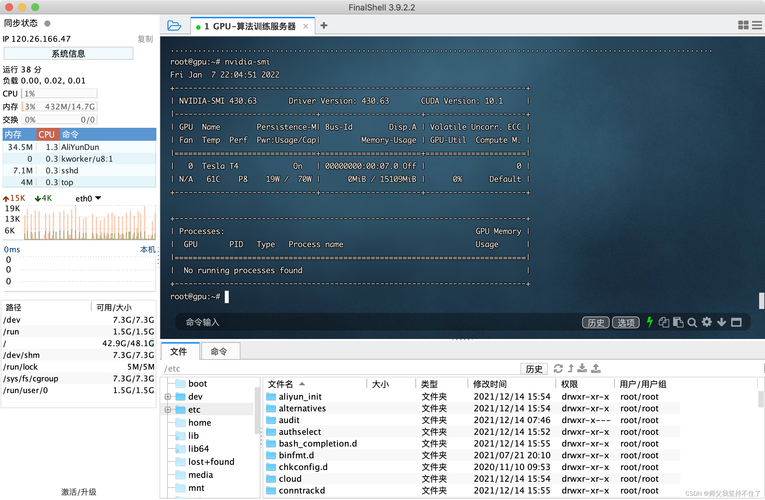This screenshot has width=765, height=500.
Task: Select the GPU-算法训练服务器 session tab
Action: tap(252, 26)
